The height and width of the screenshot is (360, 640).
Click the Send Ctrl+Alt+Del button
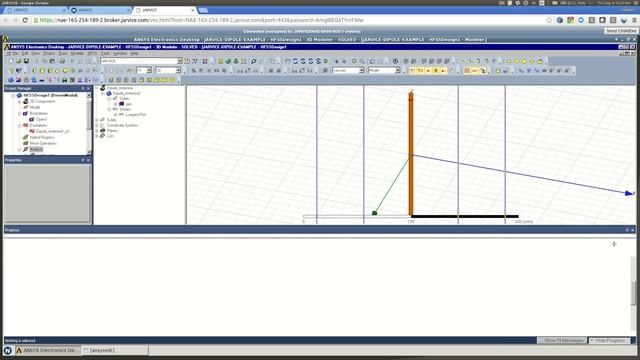coord(620,31)
